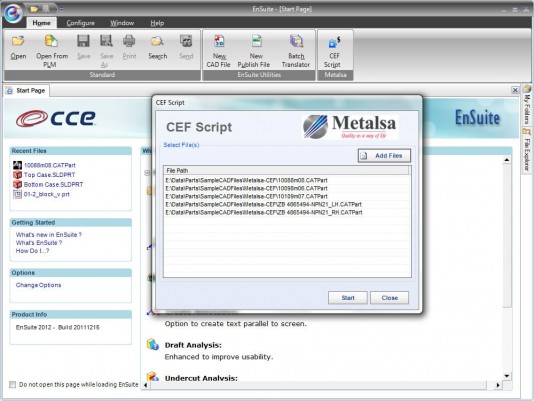Click Change Options link

coord(38,285)
